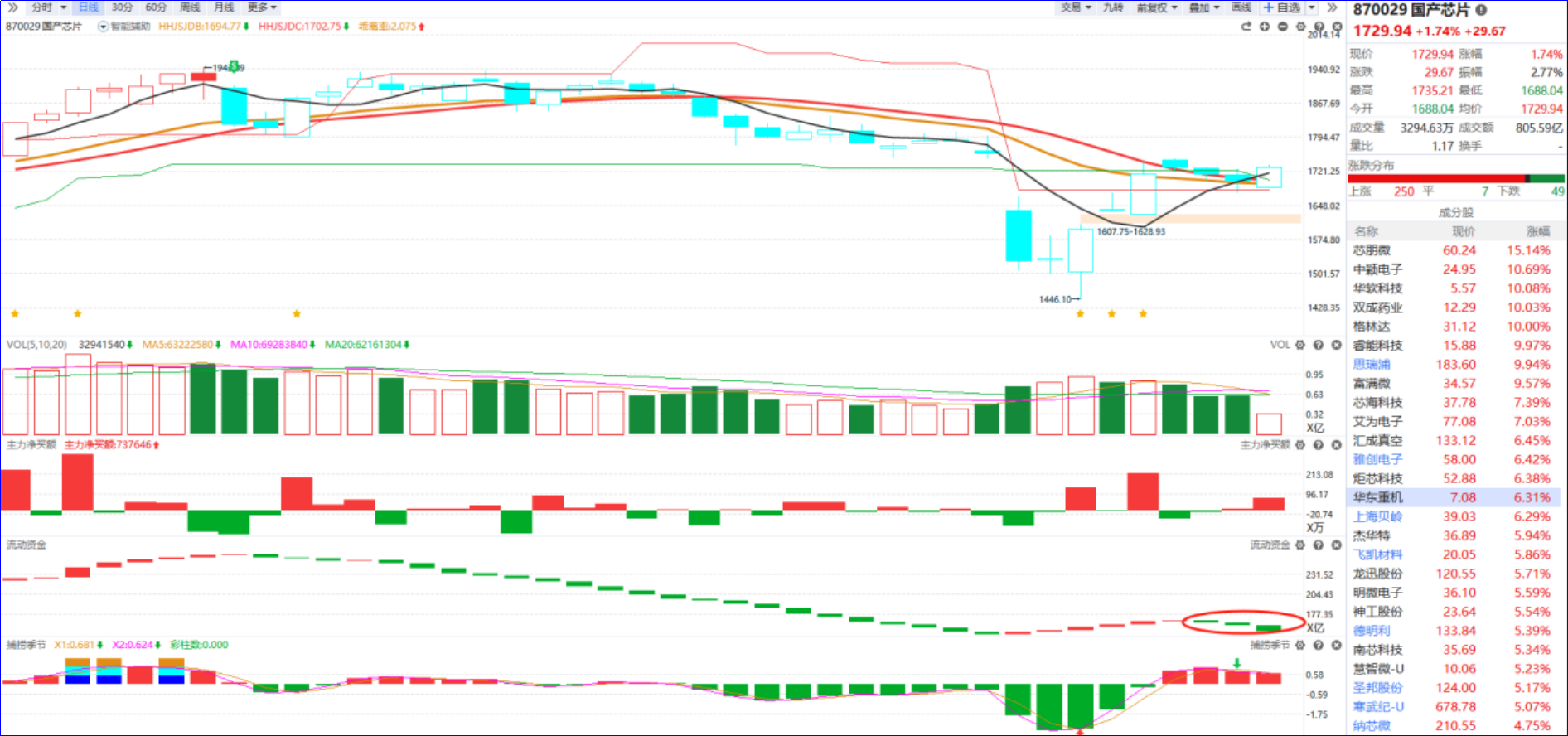Open settings gear for 流动资金 panel
The height and width of the screenshot is (736, 1568).
[x=1300, y=545]
